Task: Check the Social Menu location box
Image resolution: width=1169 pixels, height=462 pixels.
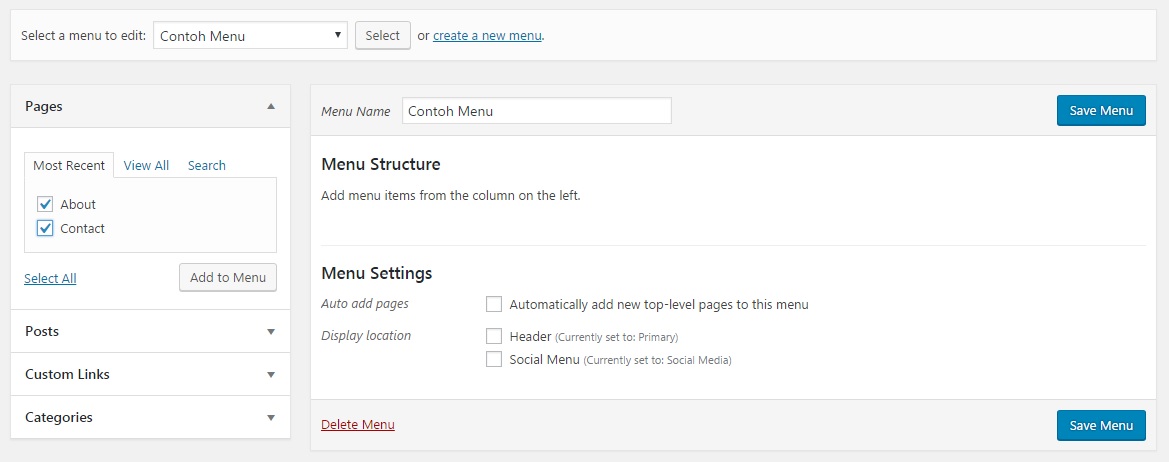Action: pos(494,359)
